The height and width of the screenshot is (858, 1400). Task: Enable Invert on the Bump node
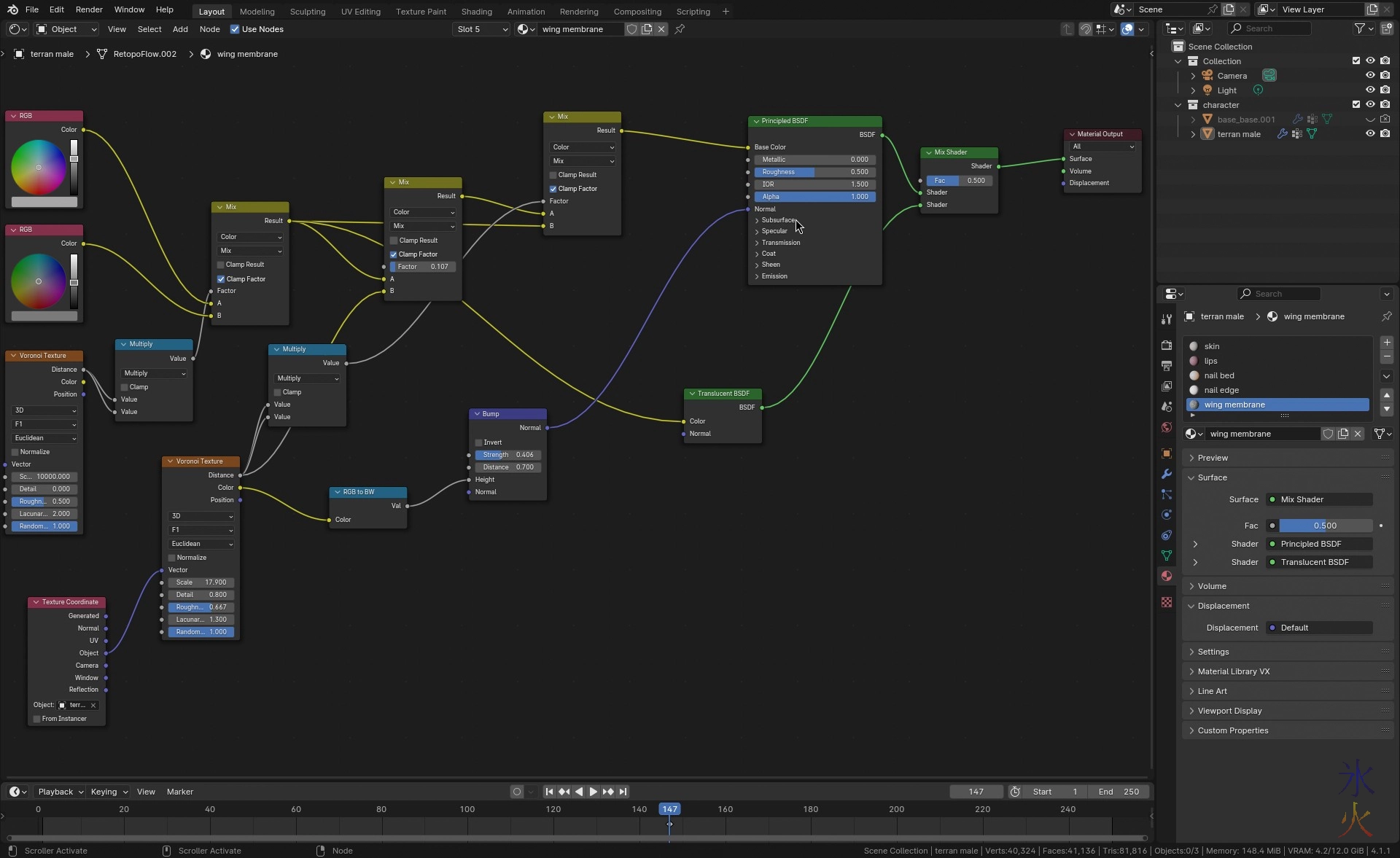(x=479, y=442)
